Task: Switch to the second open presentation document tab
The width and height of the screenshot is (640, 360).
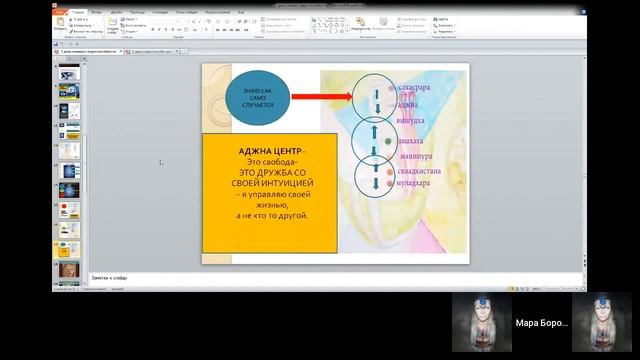Action: point(151,51)
